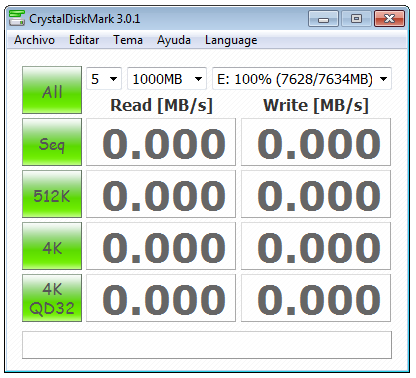416x378 pixels.
Task: Minimize the CrystalDiskMark window
Action: pyautogui.click(x=323, y=19)
